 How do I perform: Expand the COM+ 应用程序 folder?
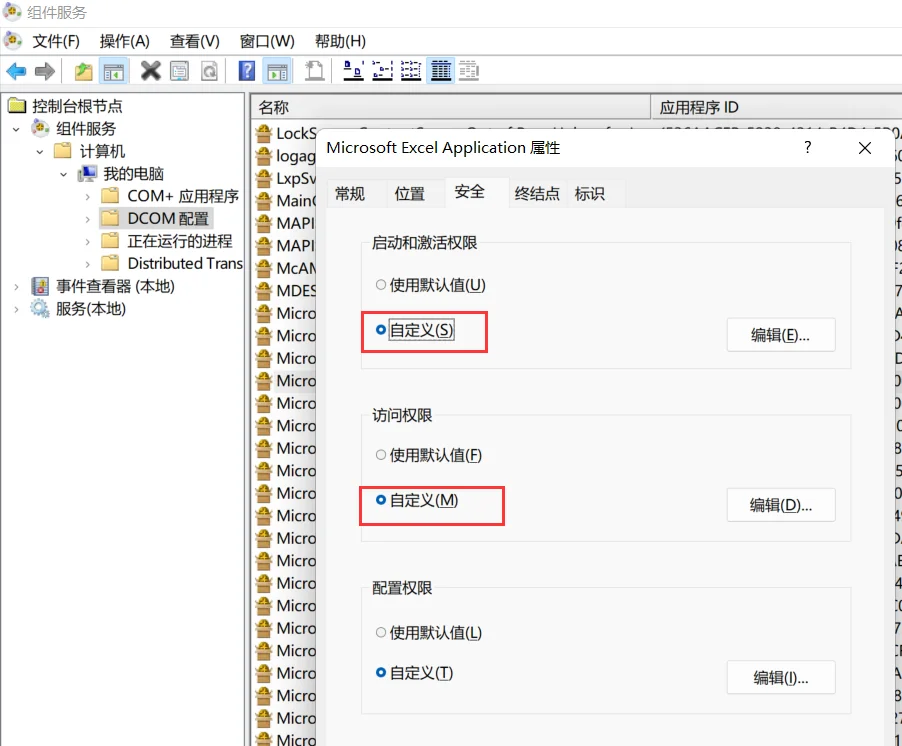click(x=87, y=197)
